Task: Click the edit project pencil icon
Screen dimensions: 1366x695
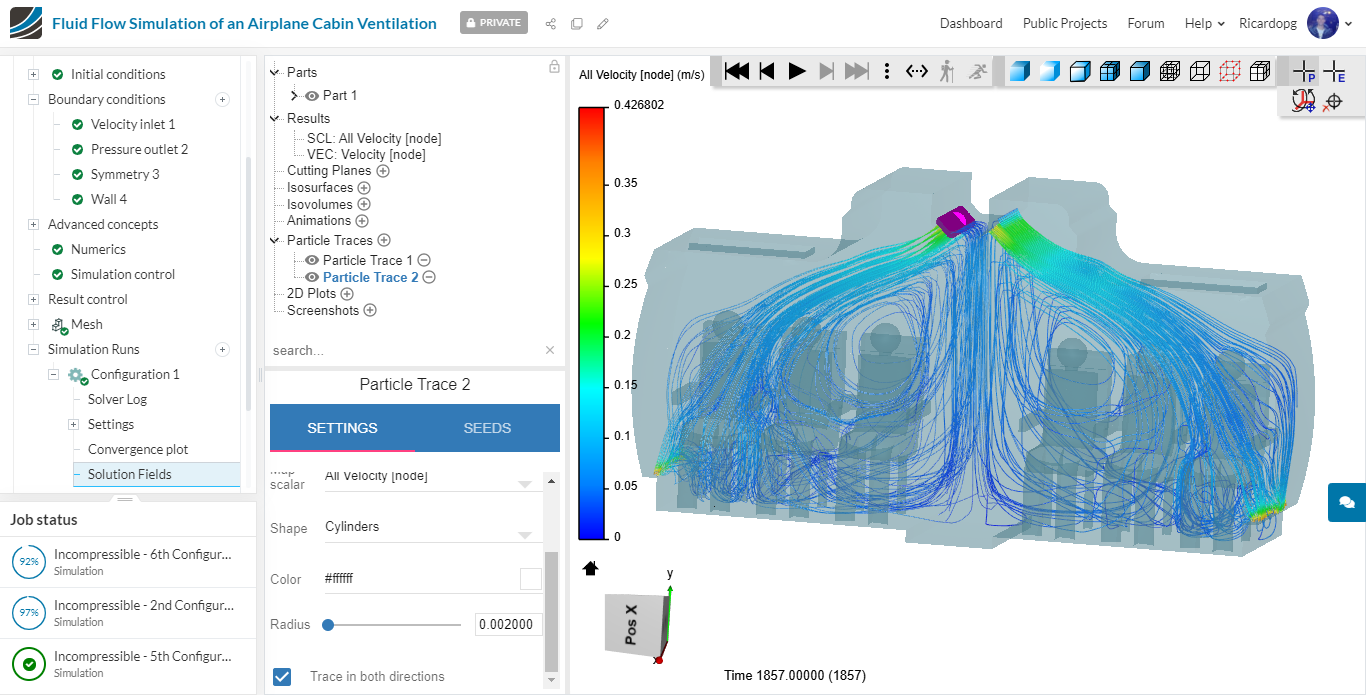Action: tap(602, 24)
